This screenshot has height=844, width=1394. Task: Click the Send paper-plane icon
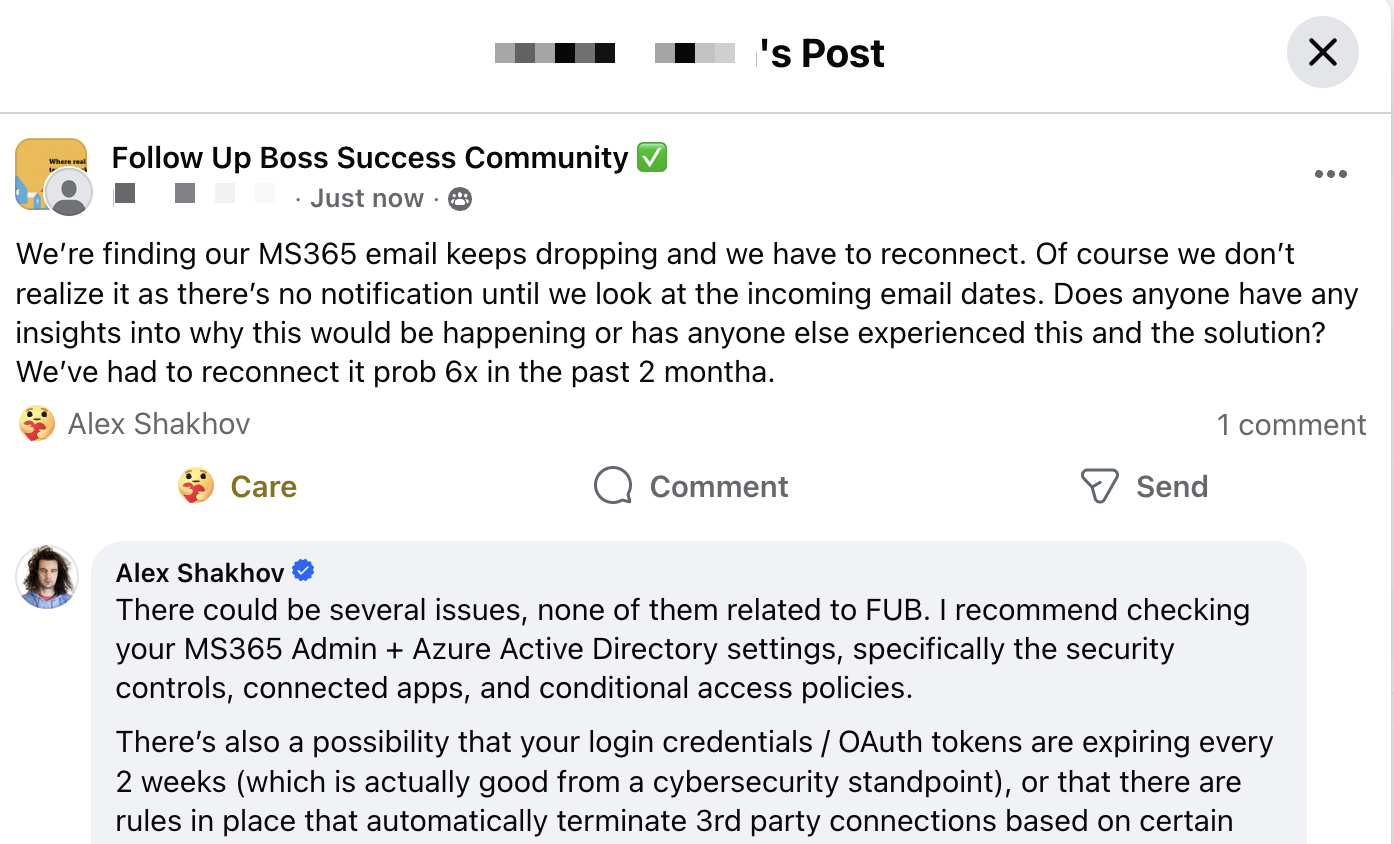click(x=1099, y=486)
